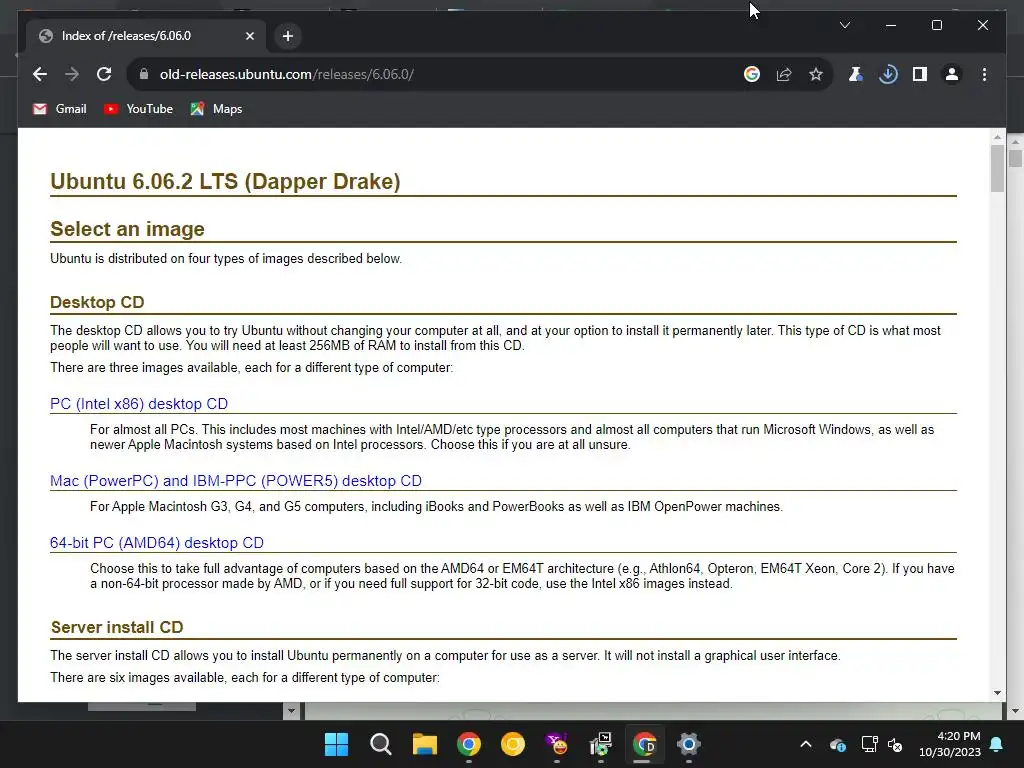Open notifications bell icon

[x=997, y=744]
